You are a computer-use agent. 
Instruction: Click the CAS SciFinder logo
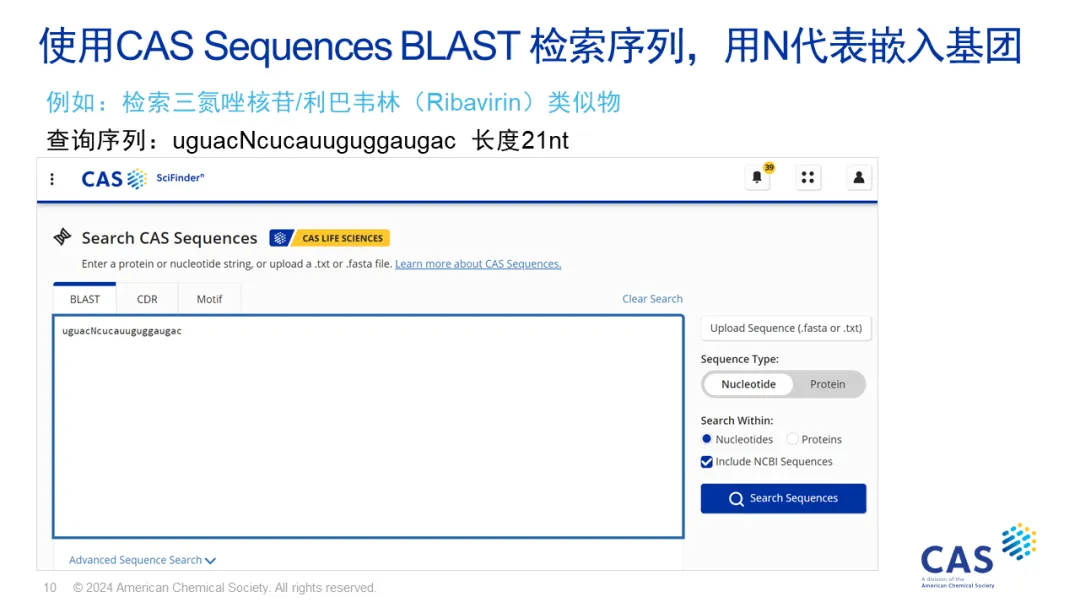(x=143, y=178)
